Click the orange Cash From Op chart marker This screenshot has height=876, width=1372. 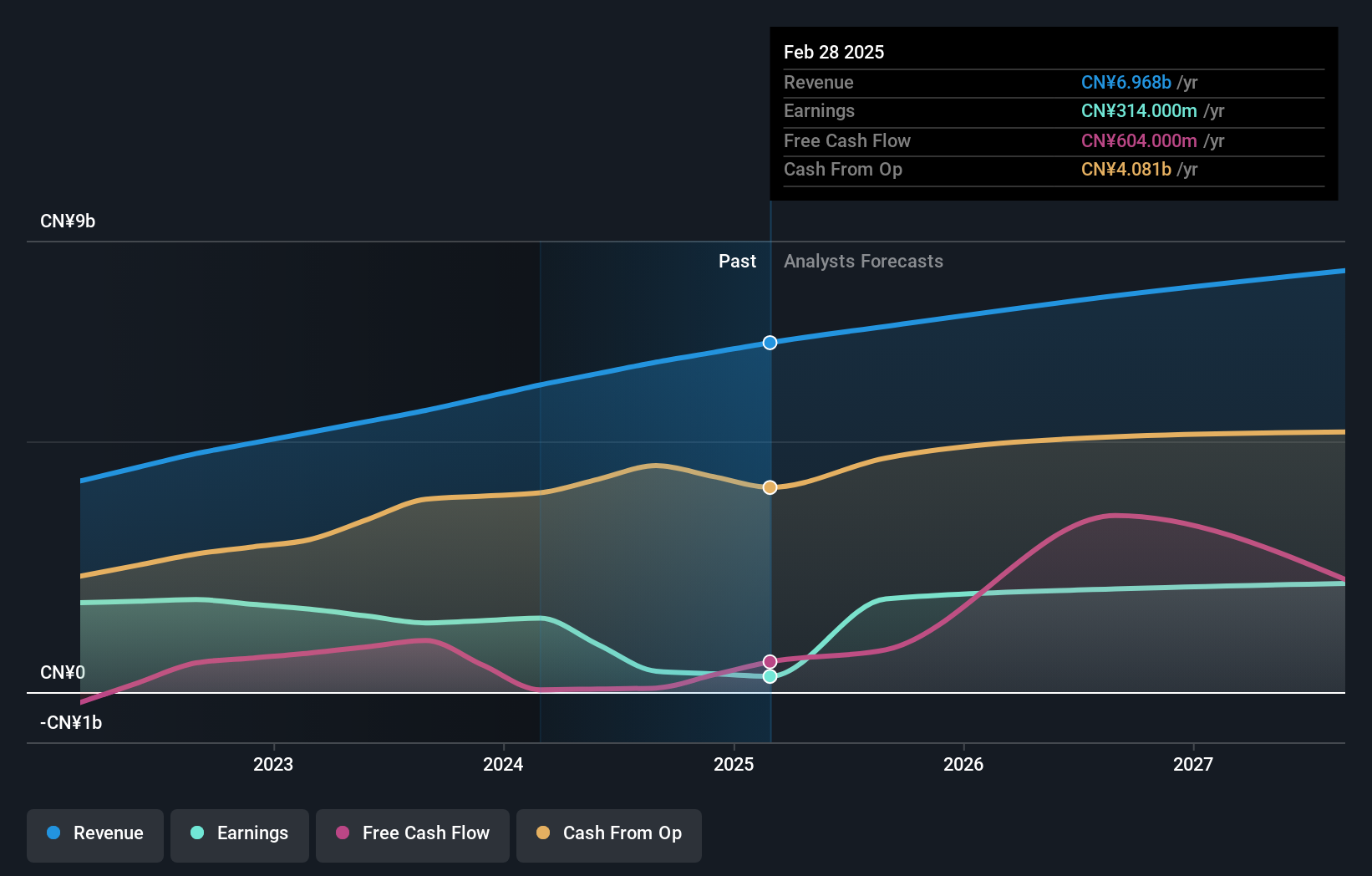click(770, 487)
